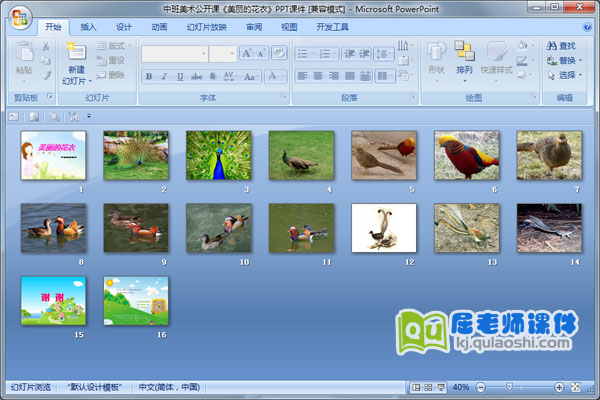This screenshot has width=600, height=400.
Task: Open the Change Case dropdown
Action: 251,76
